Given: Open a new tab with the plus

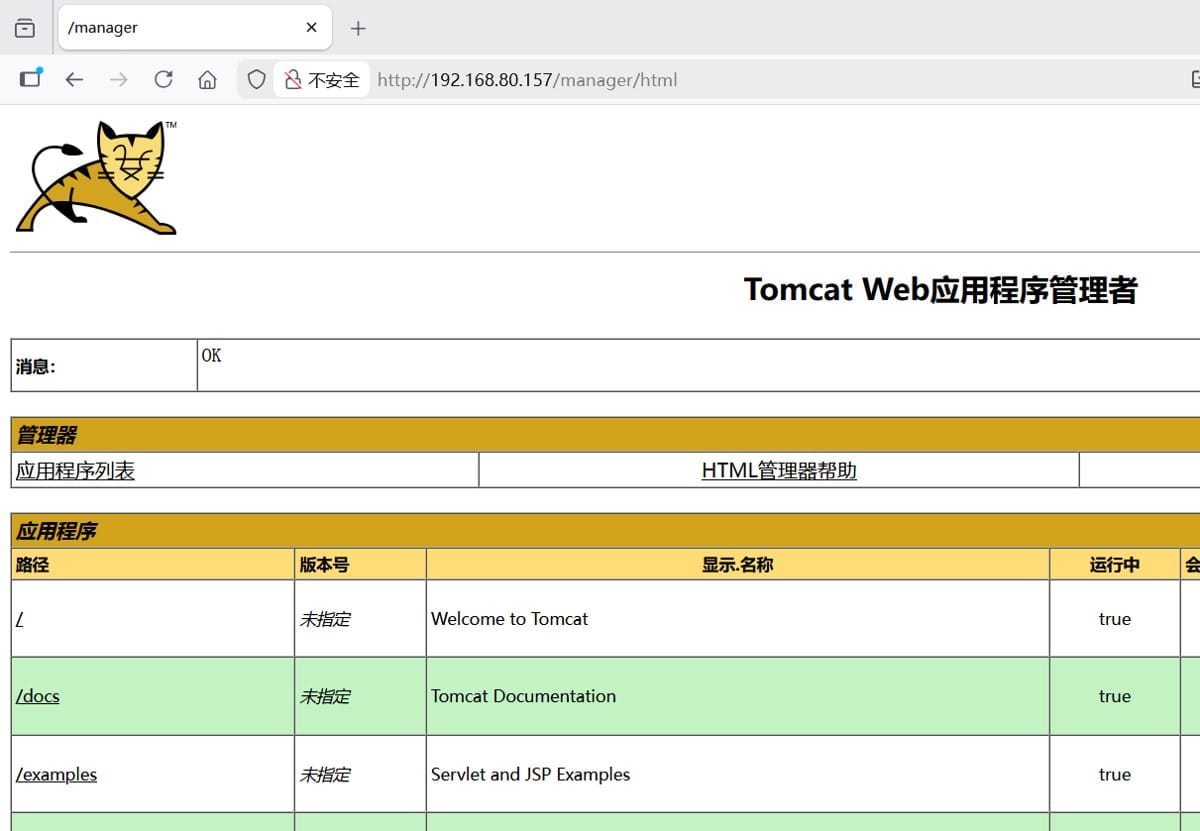Looking at the screenshot, I should click(358, 28).
